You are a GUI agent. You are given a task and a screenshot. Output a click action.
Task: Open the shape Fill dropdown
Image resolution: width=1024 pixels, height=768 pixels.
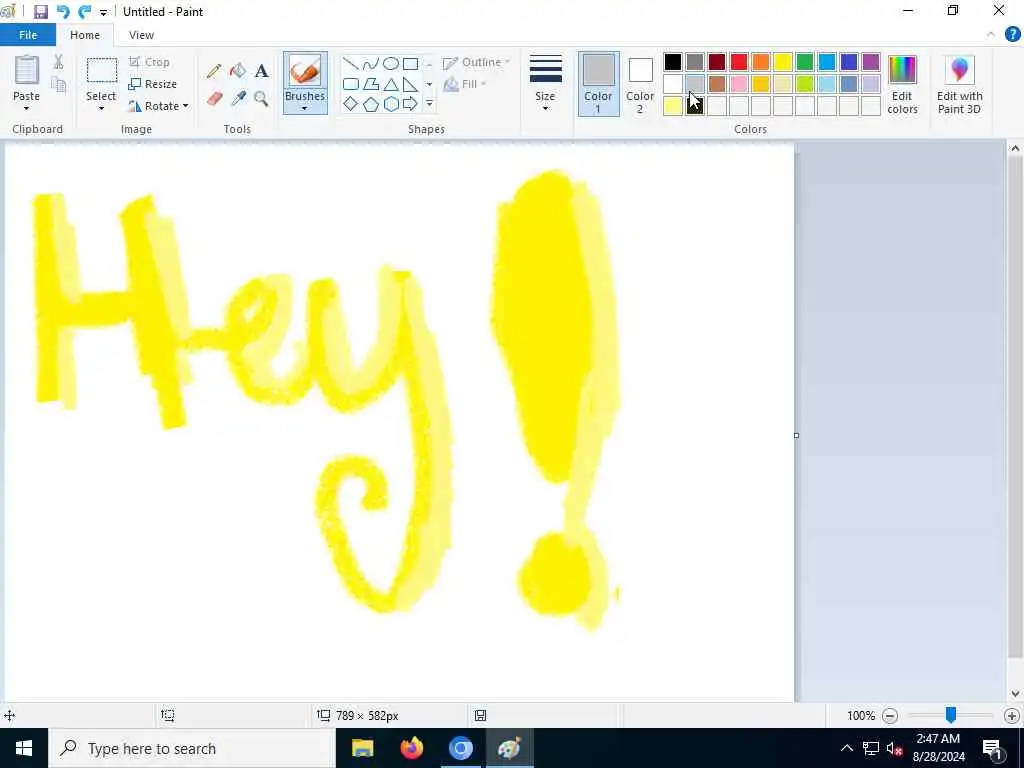point(465,84)
